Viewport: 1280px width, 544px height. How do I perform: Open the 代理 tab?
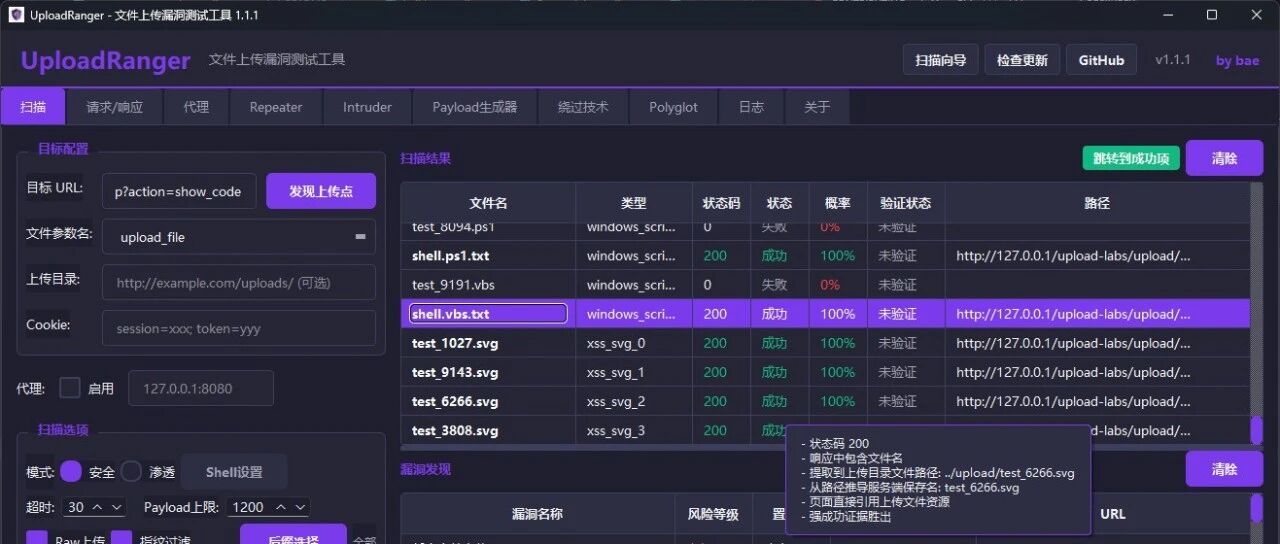[196, 107]
